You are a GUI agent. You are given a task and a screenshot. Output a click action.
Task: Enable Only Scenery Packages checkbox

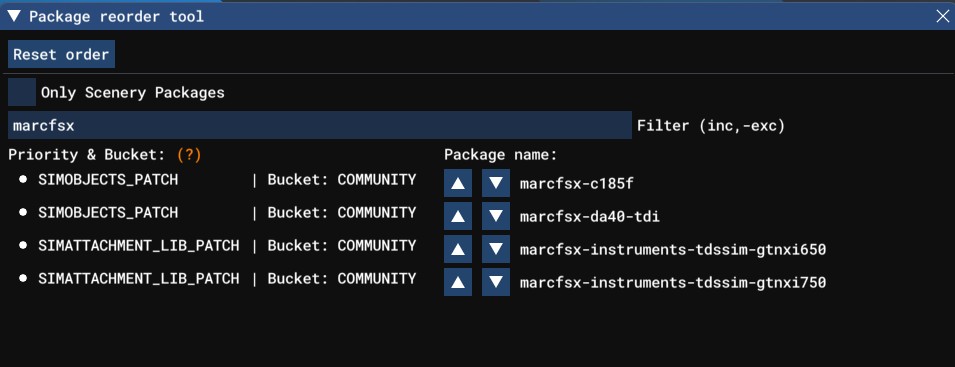tap(22, 92)
